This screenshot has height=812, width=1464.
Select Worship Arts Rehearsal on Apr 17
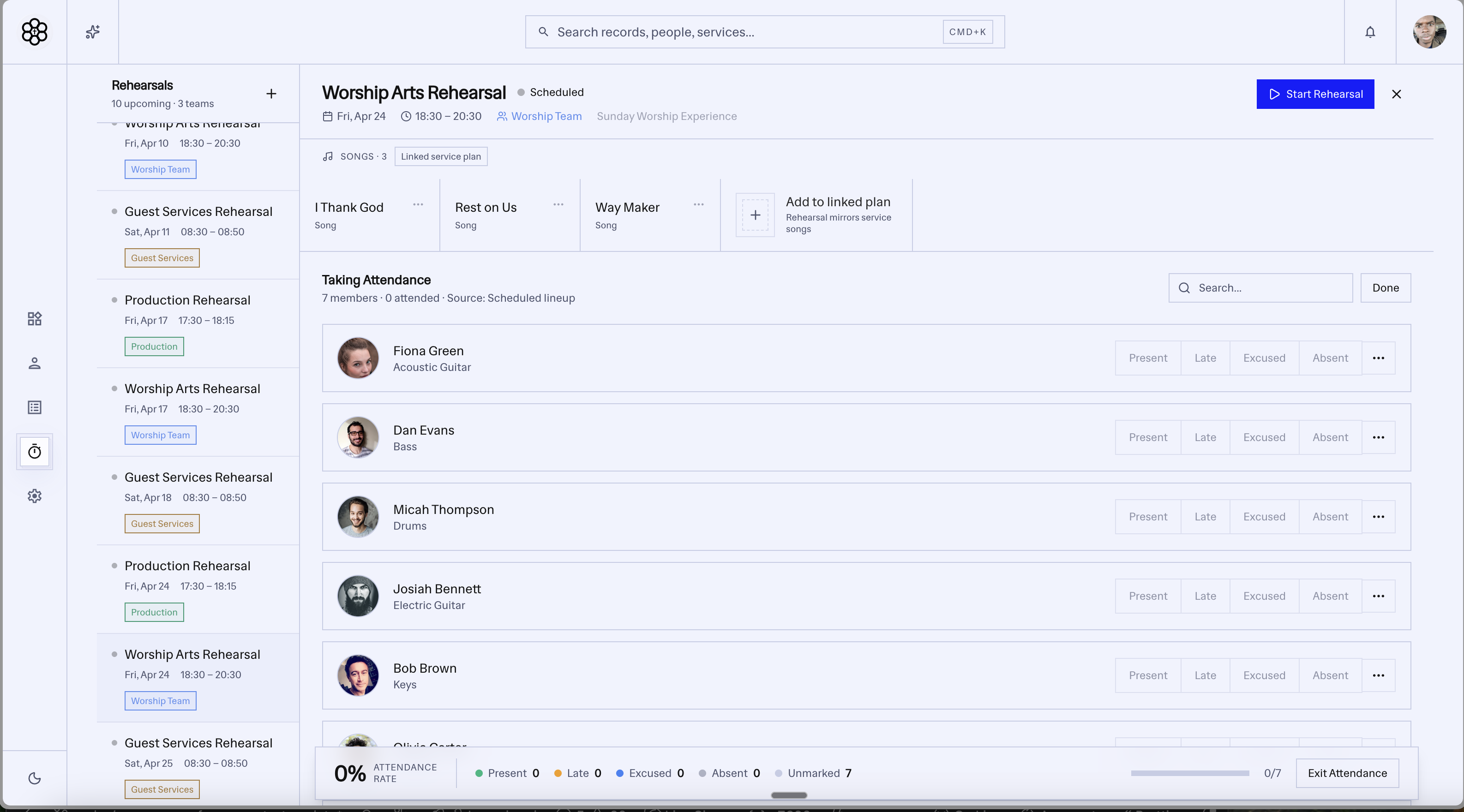[198, 412]
